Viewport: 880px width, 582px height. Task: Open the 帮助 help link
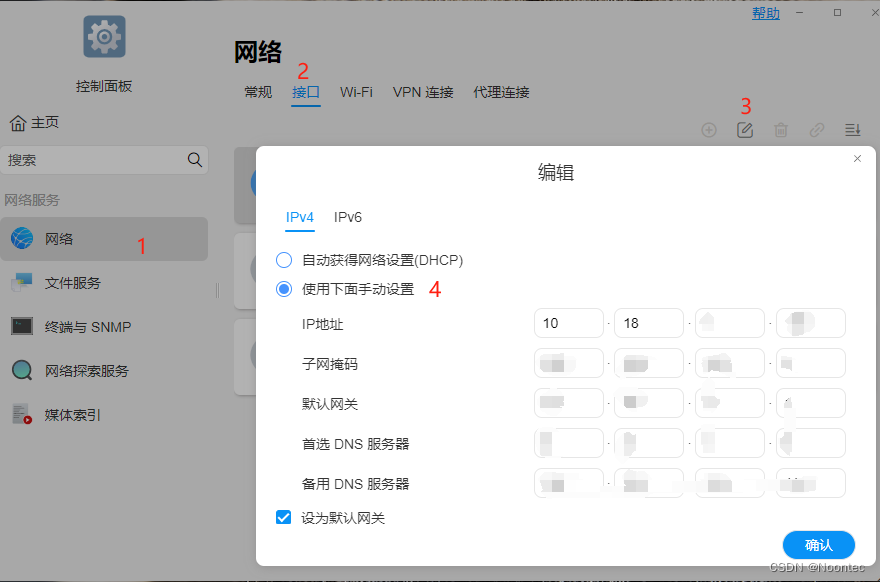765,13
